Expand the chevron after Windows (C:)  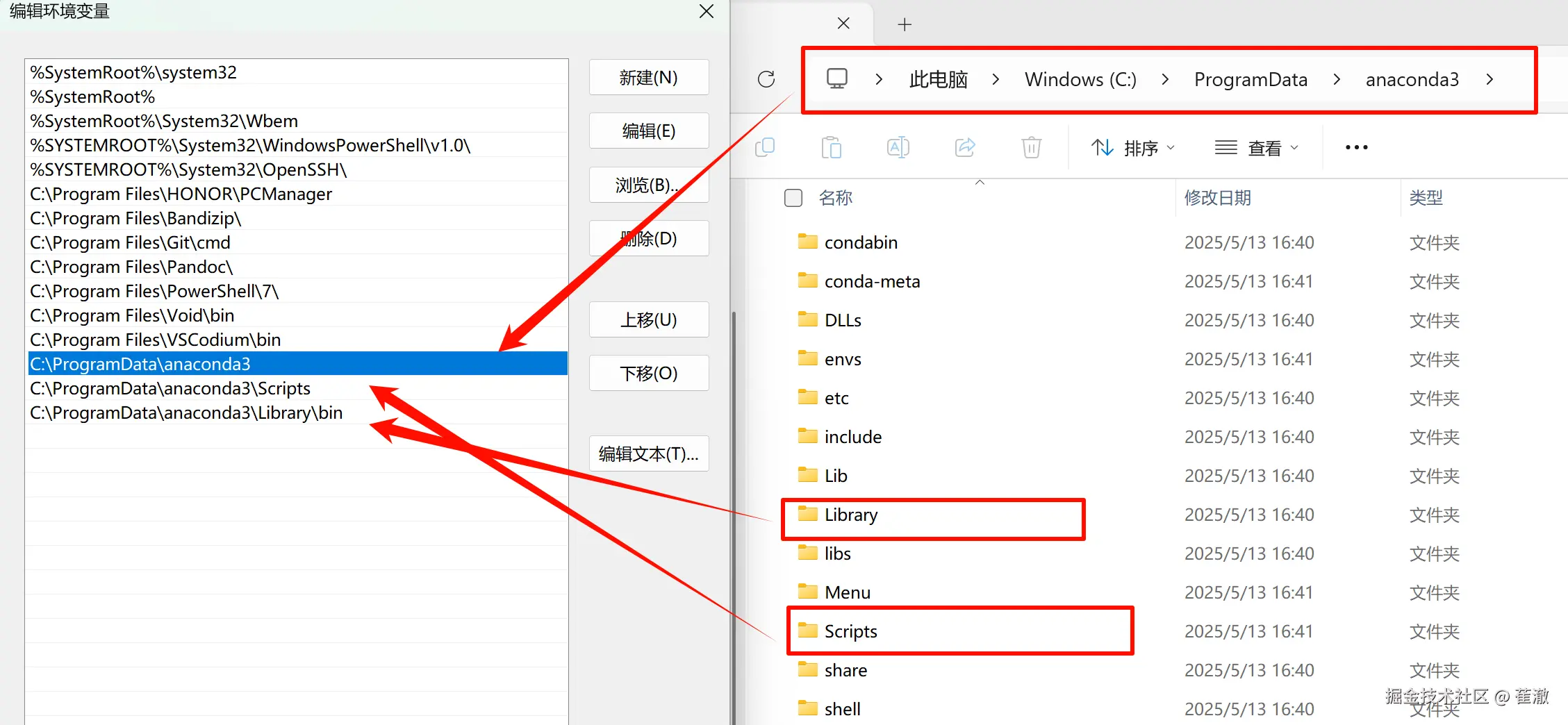(x=1165, y=79)
